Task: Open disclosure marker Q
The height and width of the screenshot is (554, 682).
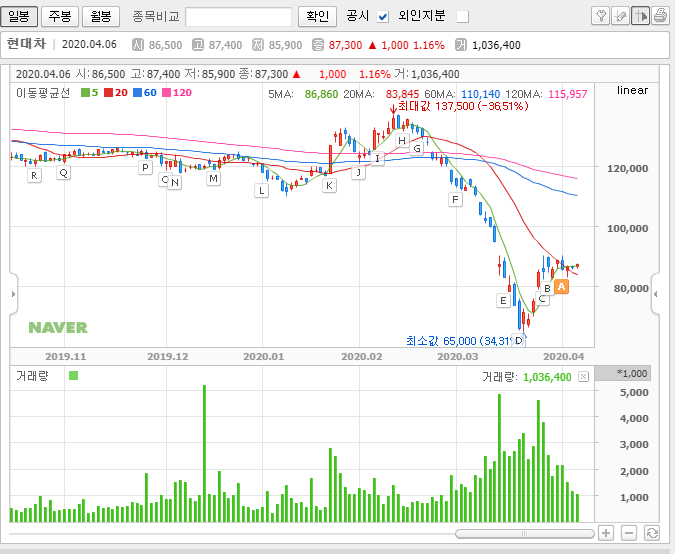Action: coord(64,173)
